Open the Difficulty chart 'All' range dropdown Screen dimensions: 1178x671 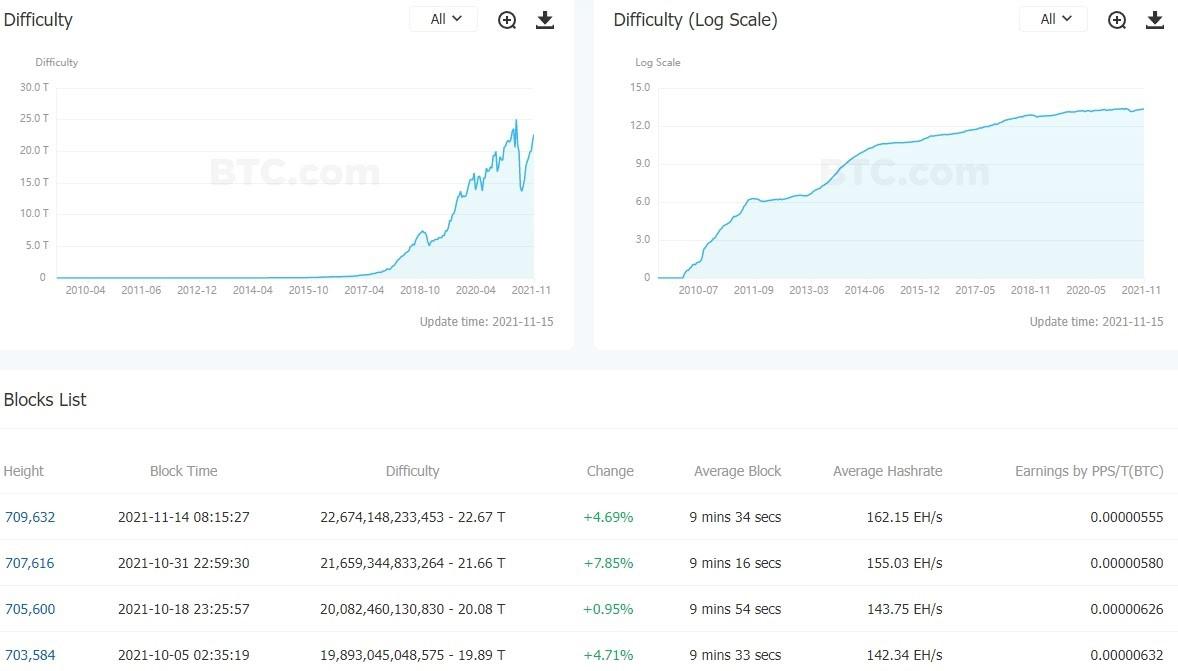point(444,19)
